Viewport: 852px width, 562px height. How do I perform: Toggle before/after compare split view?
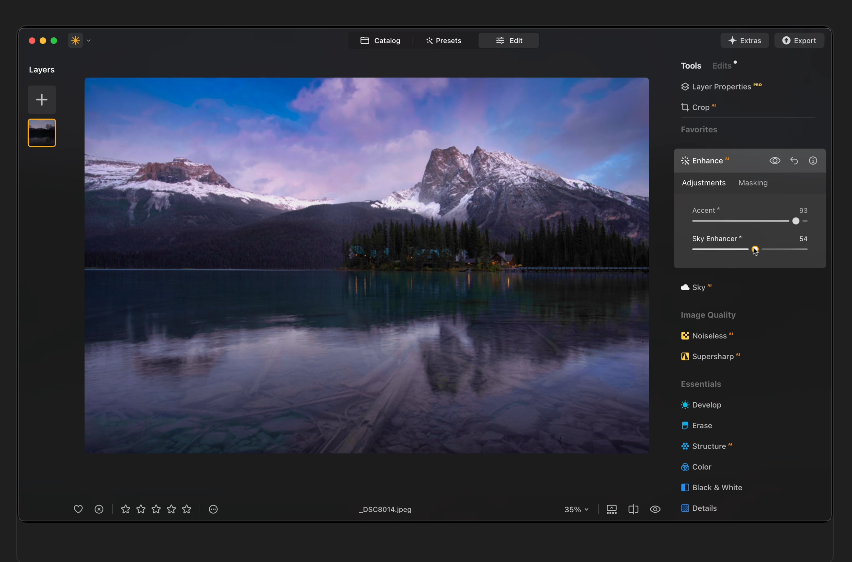tap(633, 509)
